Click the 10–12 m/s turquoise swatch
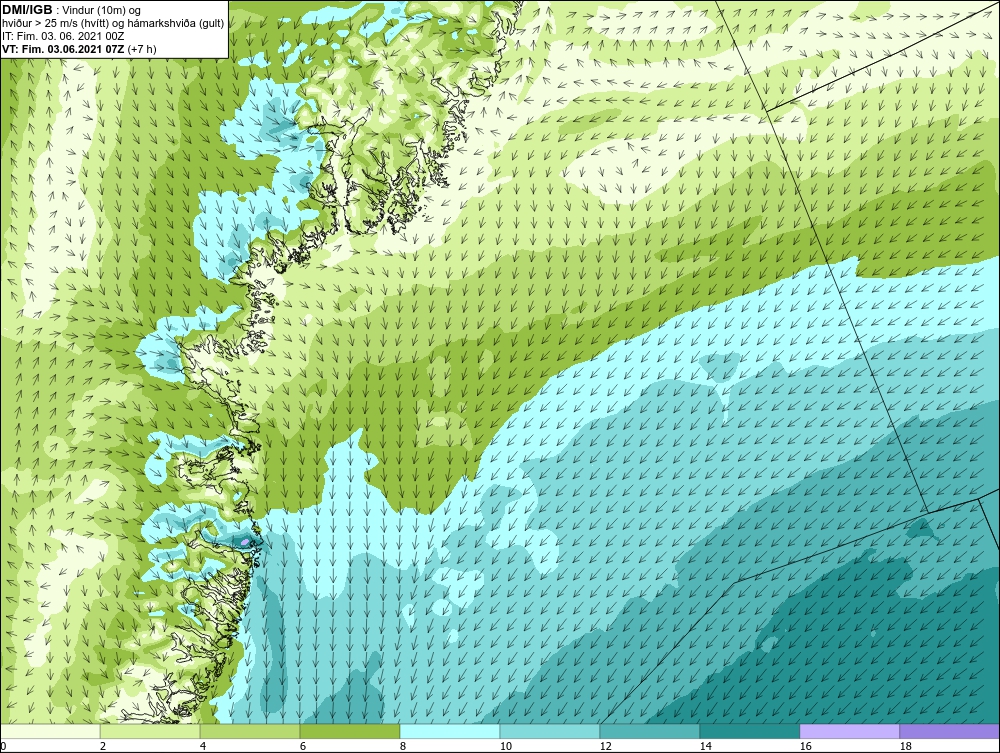Image resolution: width=1000 pixels, height=753 pixels. [x=550, y=731]
